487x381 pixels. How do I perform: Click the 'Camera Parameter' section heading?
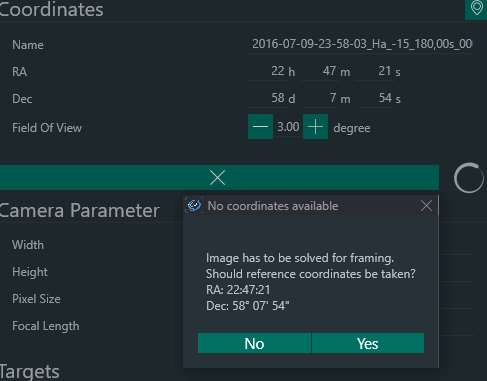(x=80, y=211)
